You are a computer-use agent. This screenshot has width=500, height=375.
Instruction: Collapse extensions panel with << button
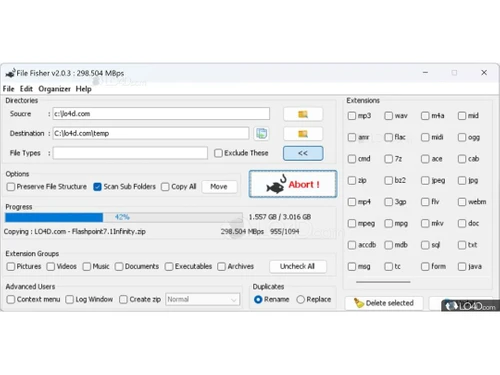pos(303,153)
